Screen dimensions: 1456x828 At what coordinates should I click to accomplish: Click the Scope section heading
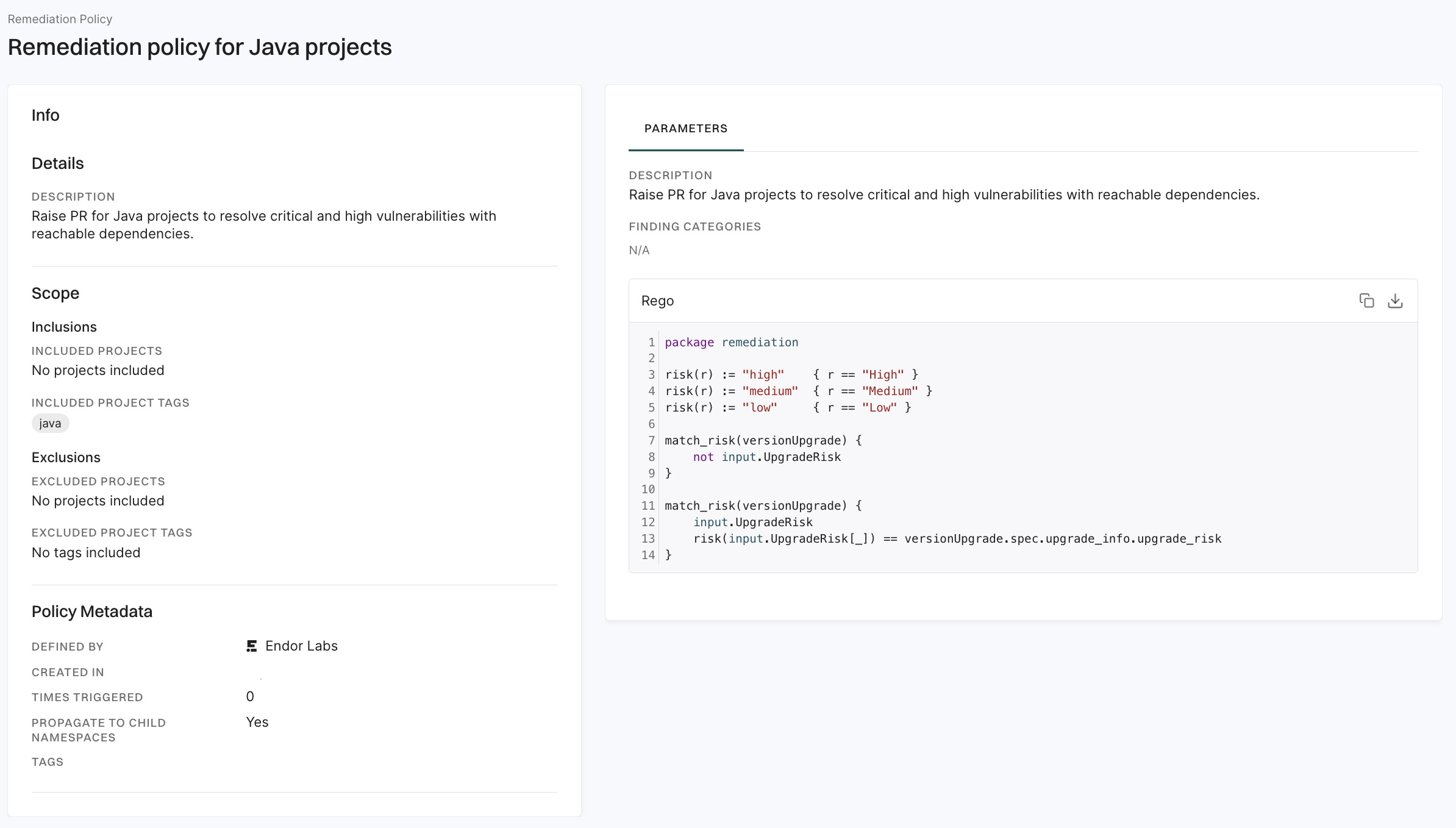coord(55,293)
